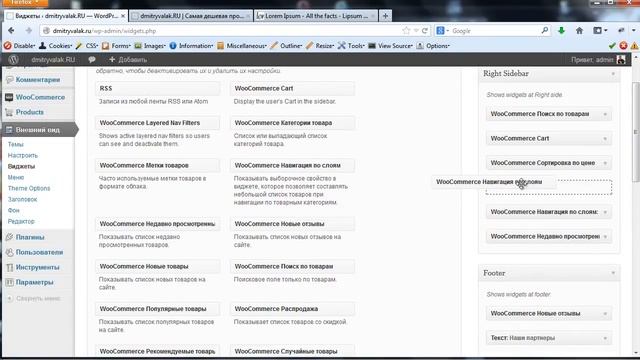Select WooCommerce Метки товаров widget
Screen dimensions: 640x360
coord(158,165)
